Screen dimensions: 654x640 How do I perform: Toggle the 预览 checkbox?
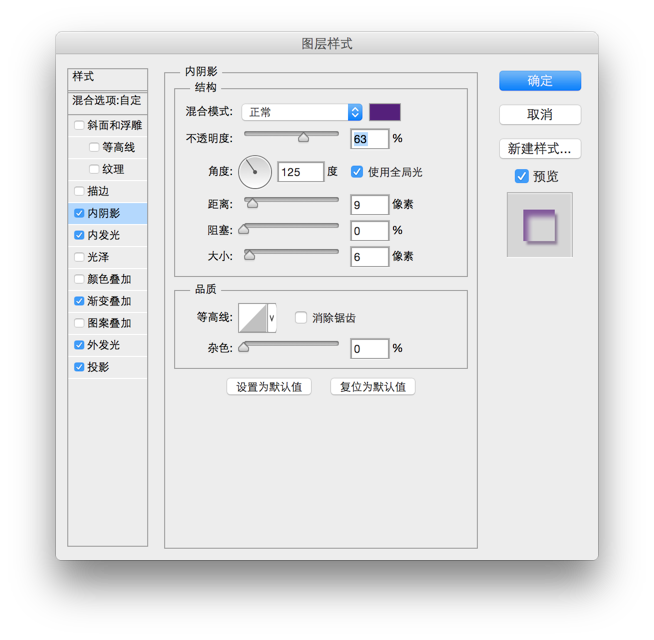(x=521, y=176)
